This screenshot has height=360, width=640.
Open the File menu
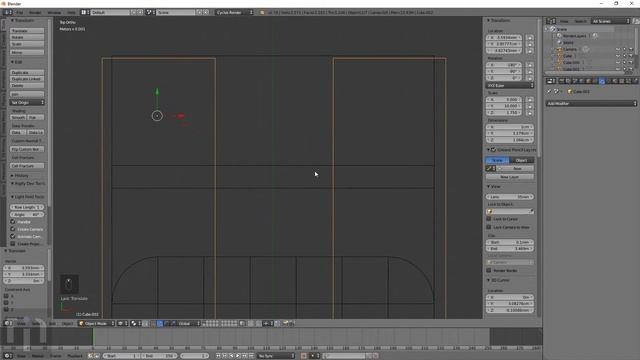(20, 13)
